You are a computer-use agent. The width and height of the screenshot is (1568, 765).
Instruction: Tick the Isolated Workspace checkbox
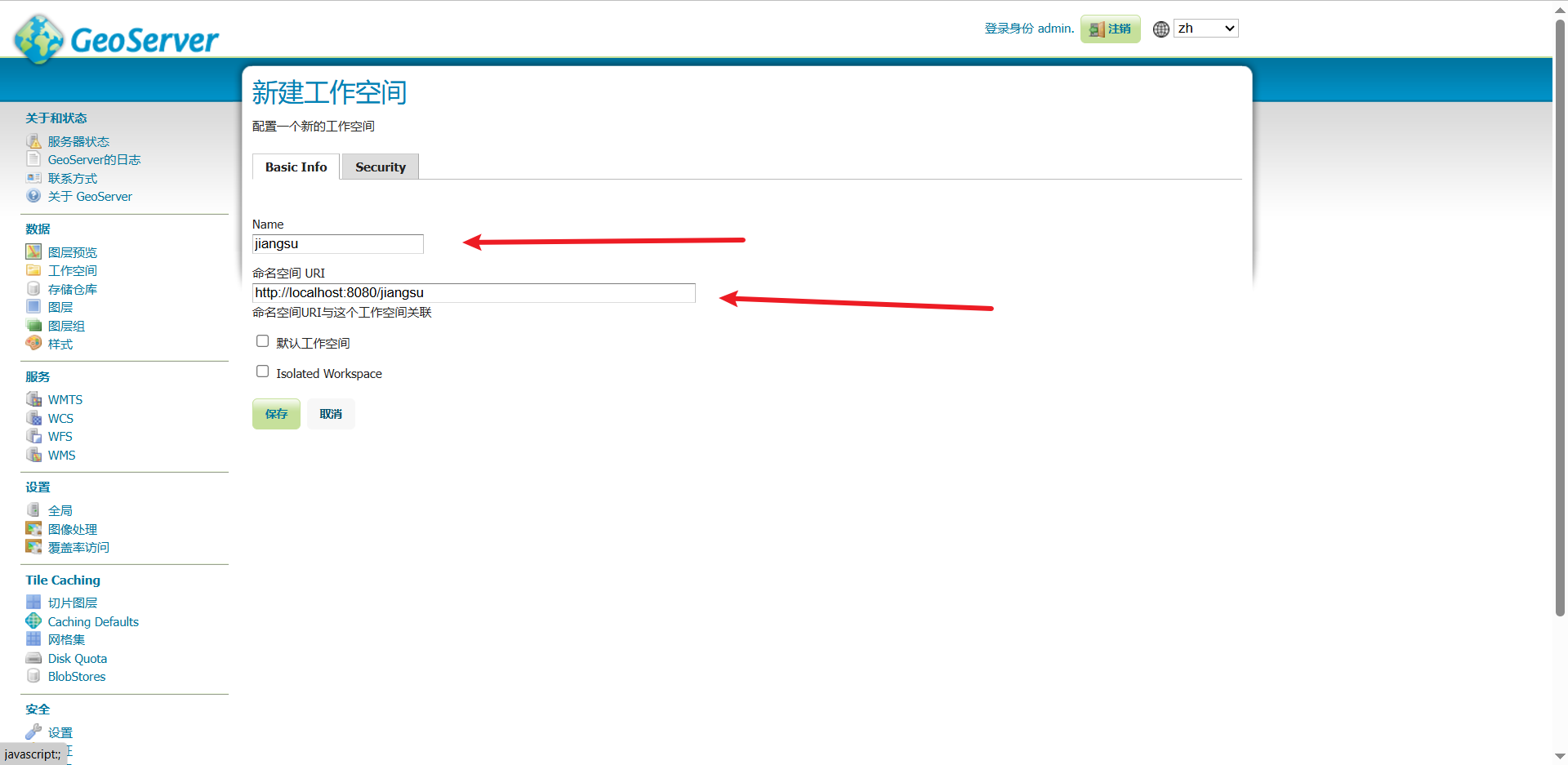click(x=262, y=371)
